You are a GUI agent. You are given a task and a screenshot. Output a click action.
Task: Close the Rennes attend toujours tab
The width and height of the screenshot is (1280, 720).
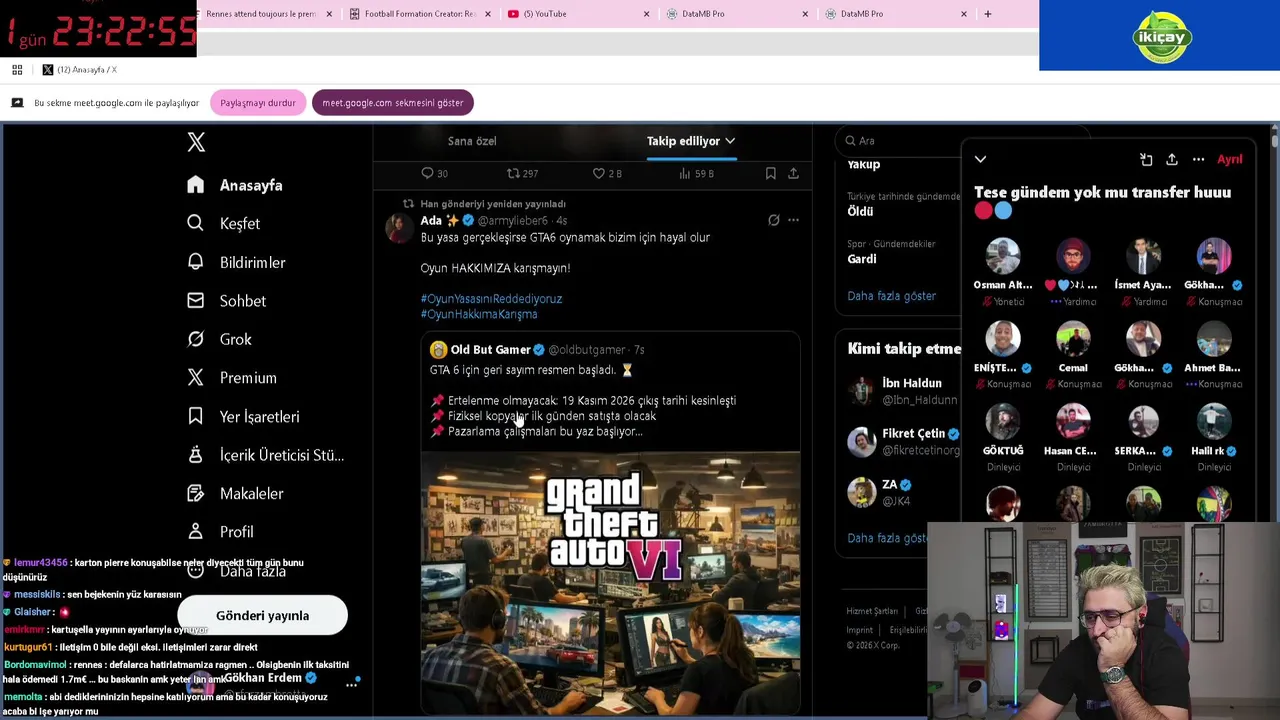tap(329, 14)
